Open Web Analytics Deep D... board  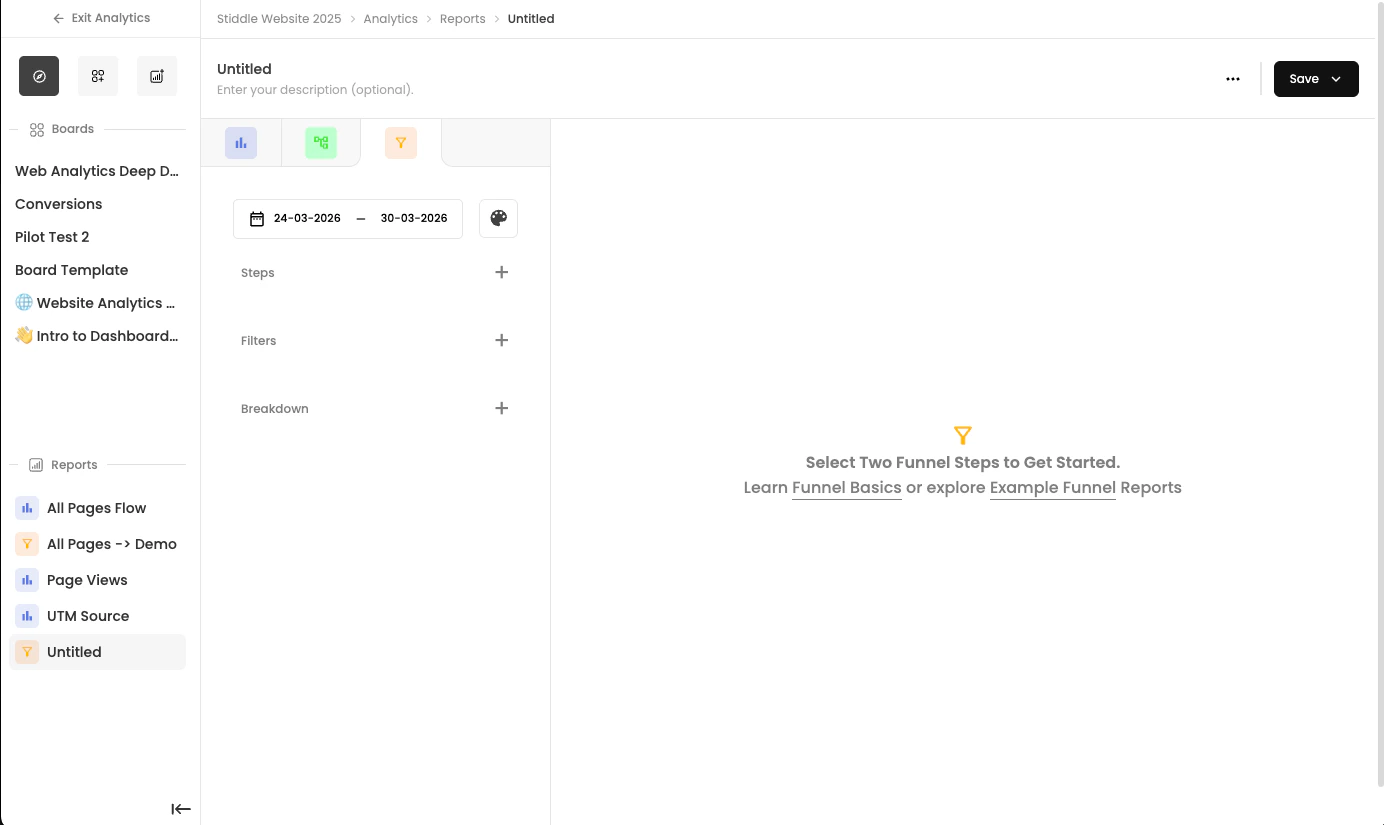pyautogui.click(x=97, y=171)
